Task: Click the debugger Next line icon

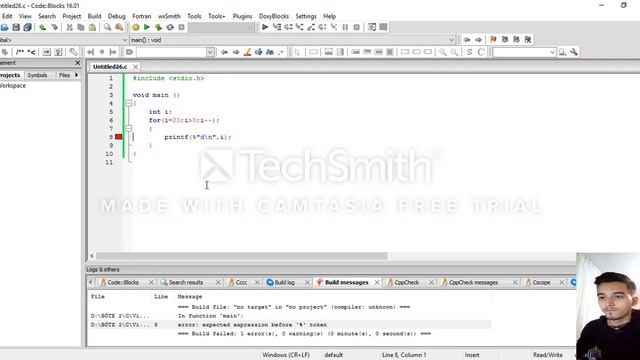Action: coord(288,27)
